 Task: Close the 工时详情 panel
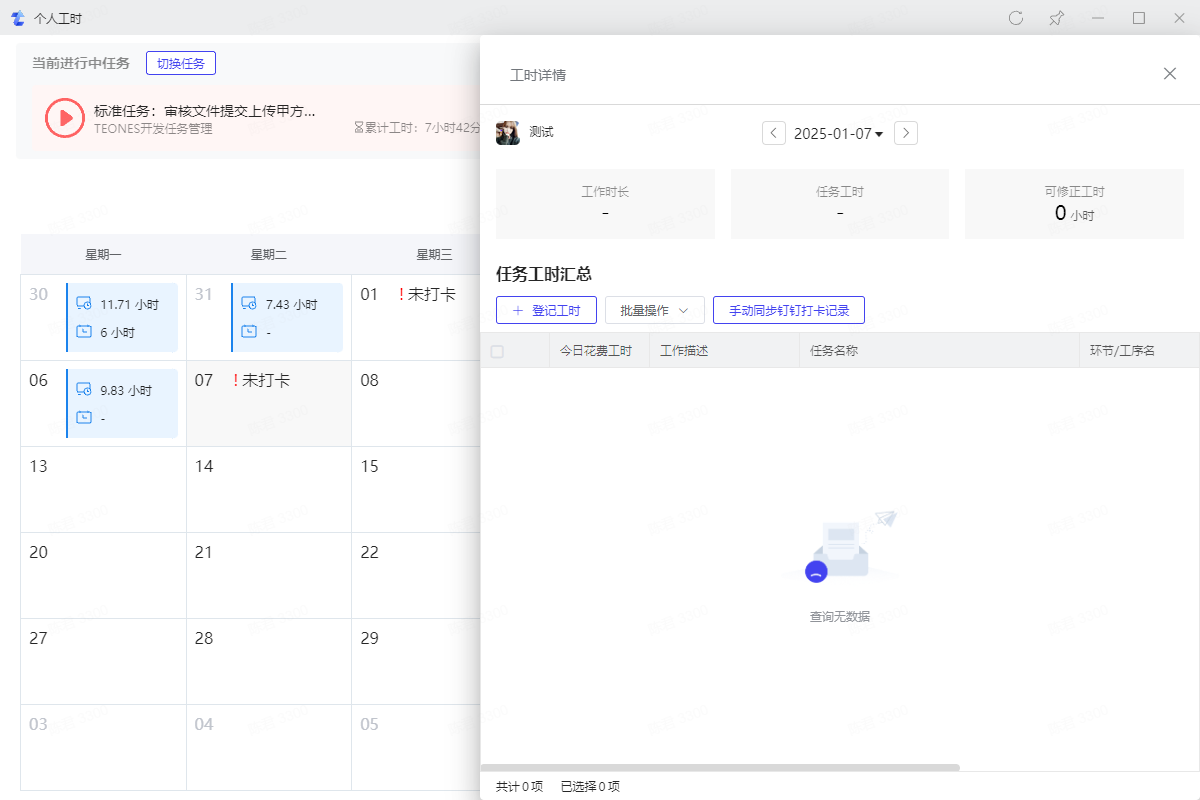coord(1169,74)
